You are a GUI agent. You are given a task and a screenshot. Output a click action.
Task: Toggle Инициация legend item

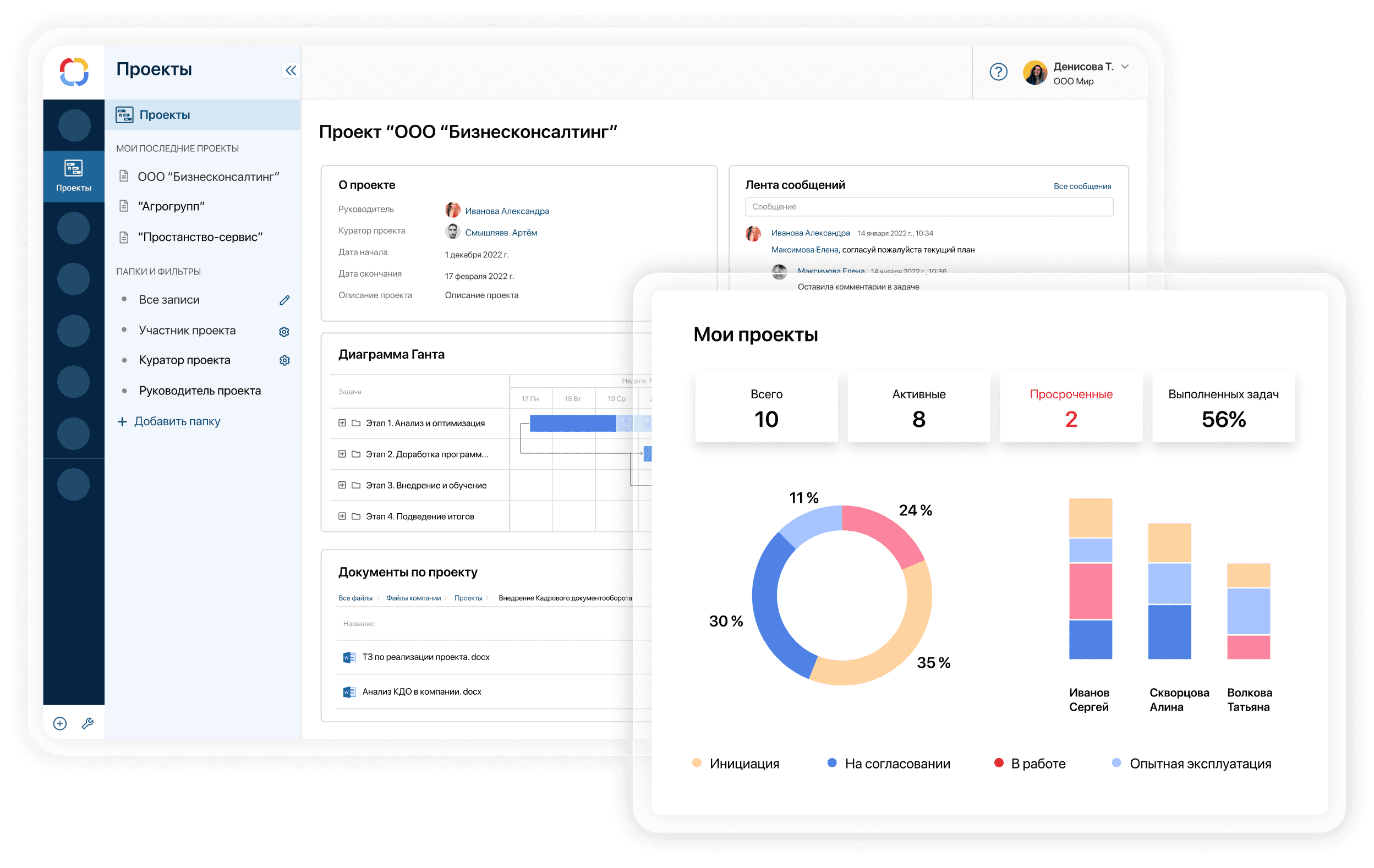(x=736, y=763)
